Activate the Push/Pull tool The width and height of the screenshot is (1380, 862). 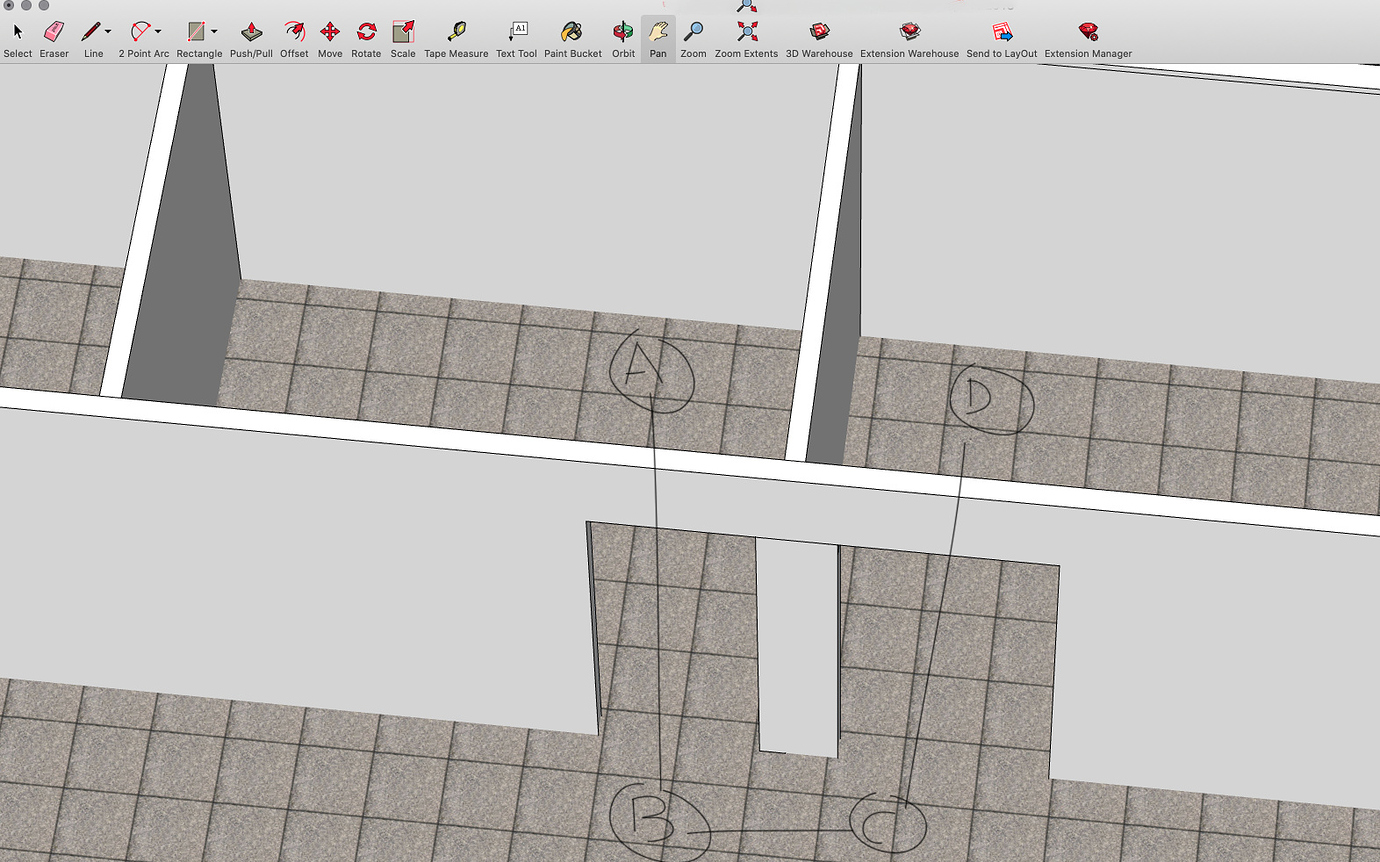pyautogui.click(x=251, y=30)
